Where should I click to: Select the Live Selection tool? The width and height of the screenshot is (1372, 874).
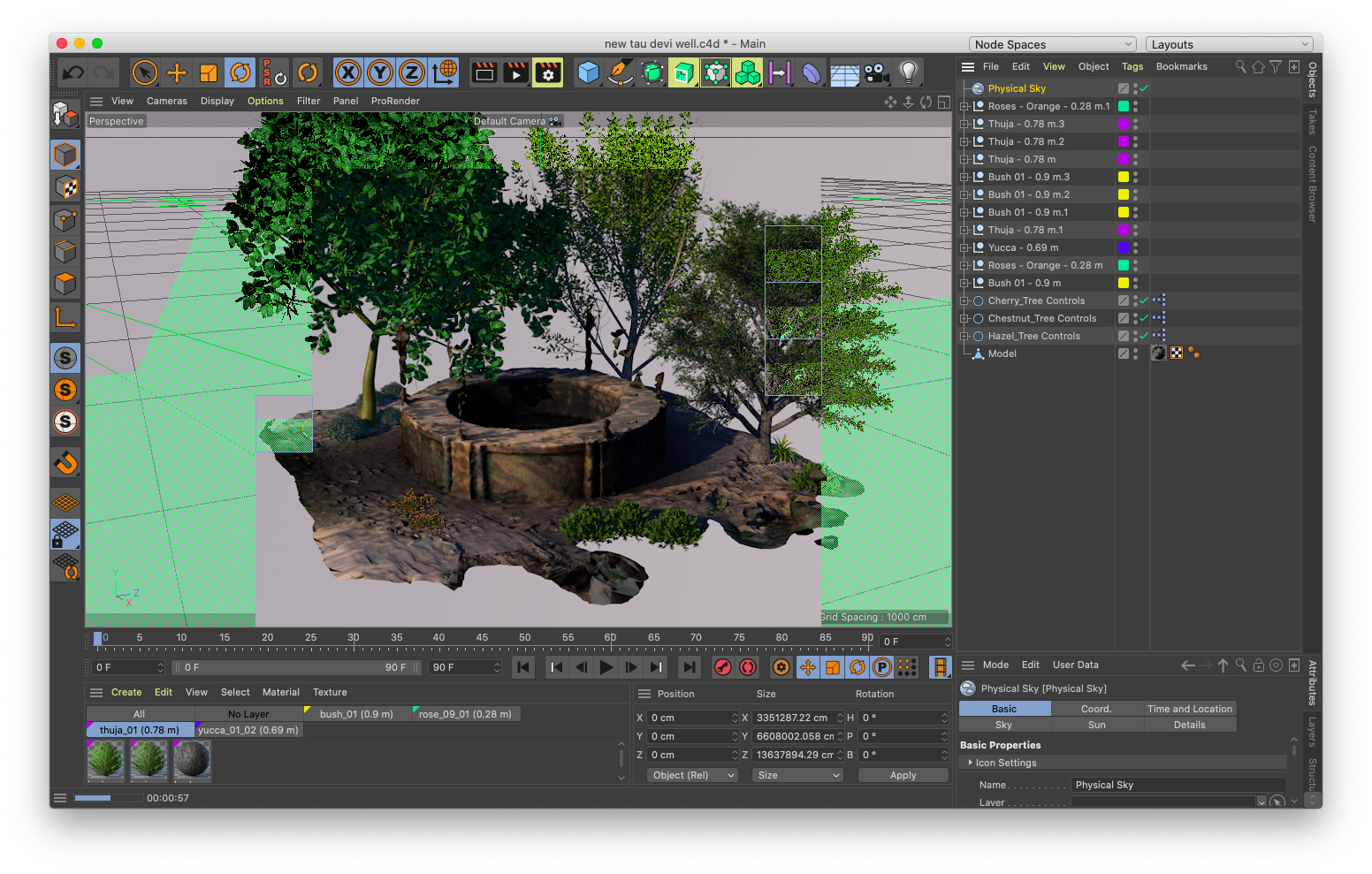click(144, 72)
